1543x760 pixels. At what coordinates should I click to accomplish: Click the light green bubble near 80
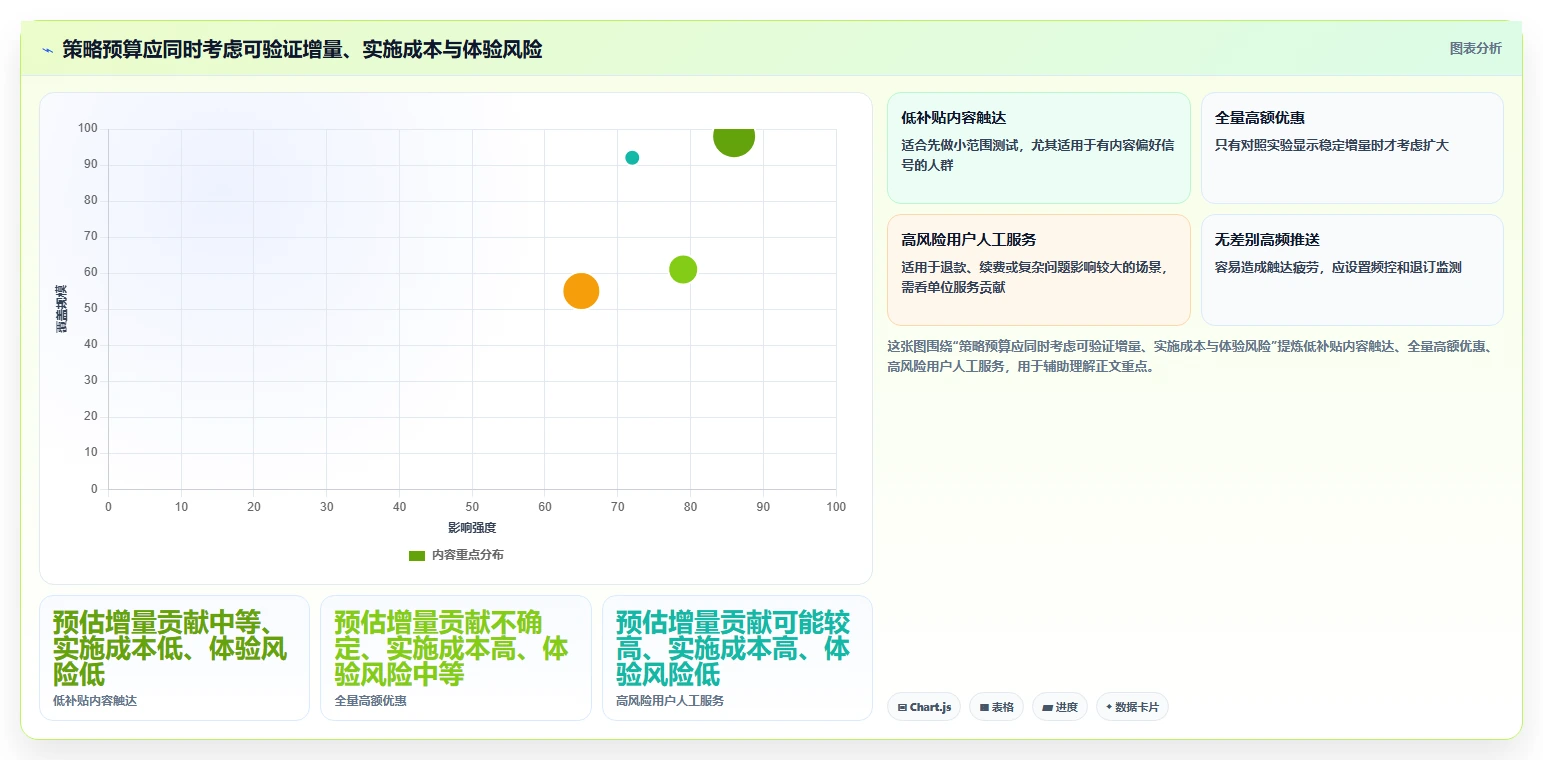pyautogui.click(x=683, y=269)
